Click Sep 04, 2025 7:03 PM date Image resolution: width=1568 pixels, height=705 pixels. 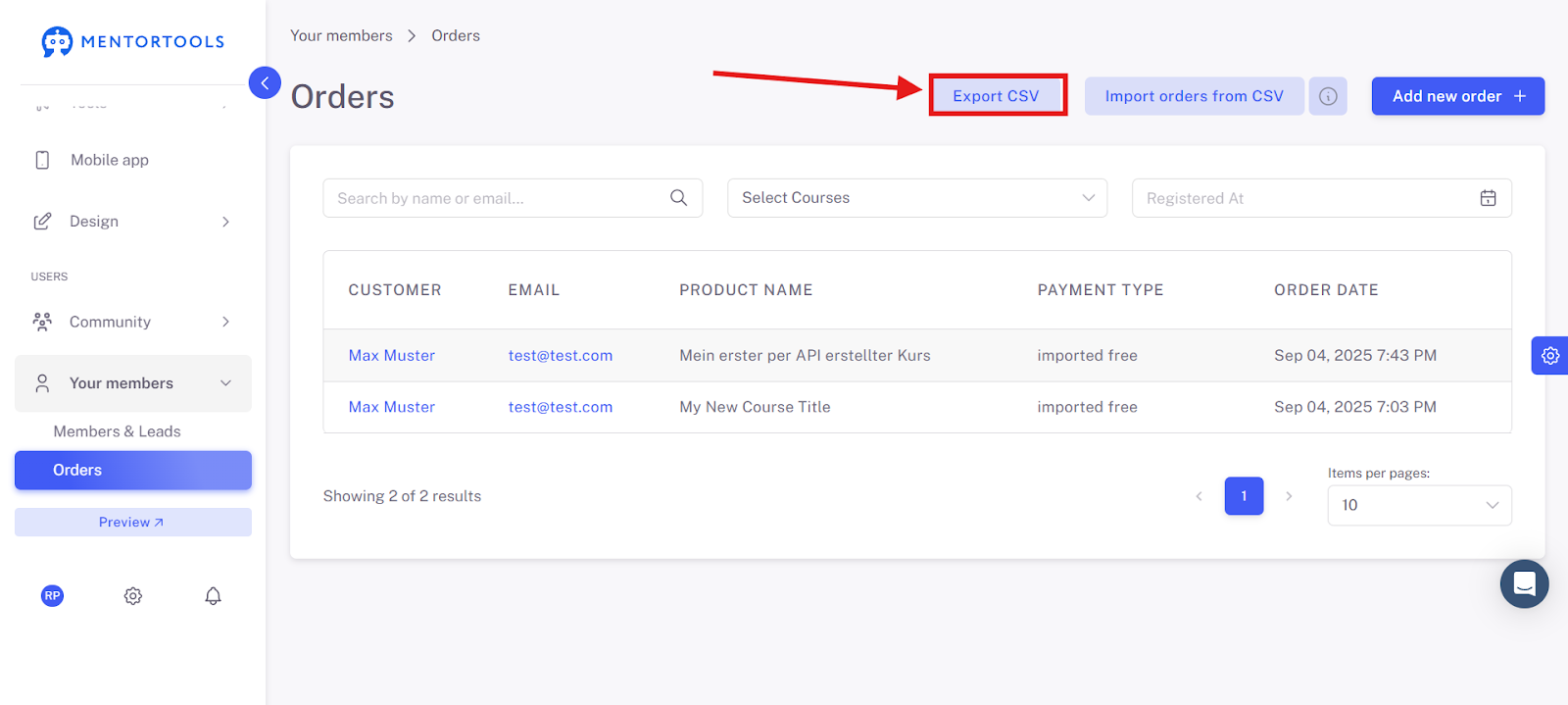coord(1355,407)
